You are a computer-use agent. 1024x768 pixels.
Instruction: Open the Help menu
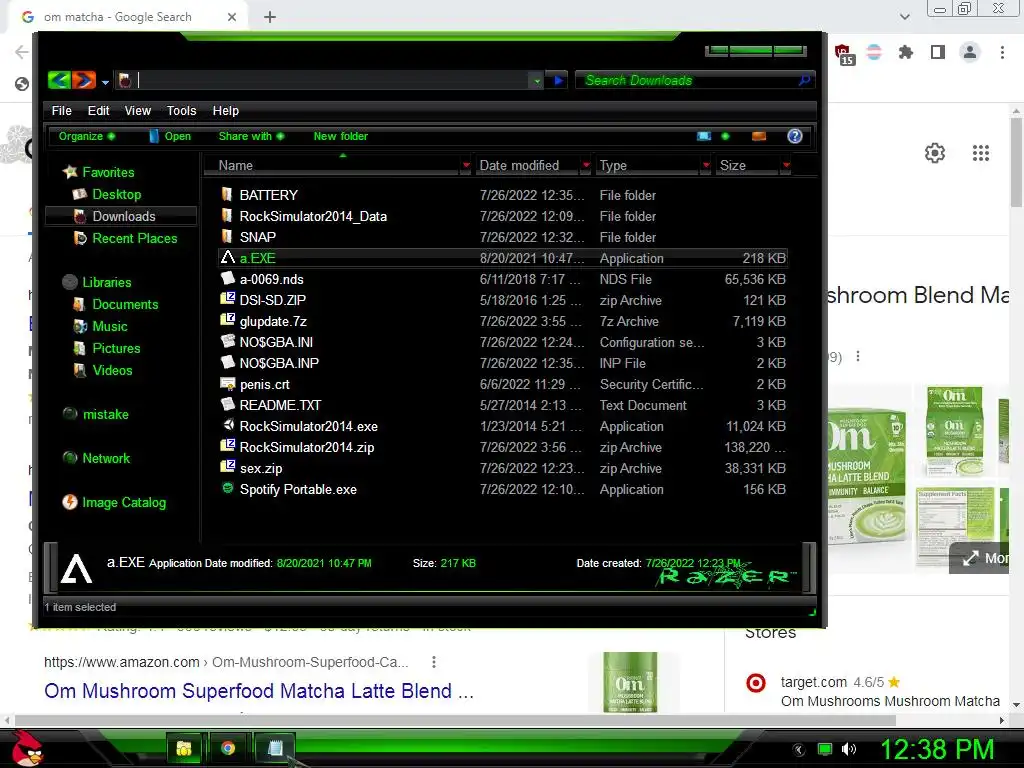tap(225, 110)
